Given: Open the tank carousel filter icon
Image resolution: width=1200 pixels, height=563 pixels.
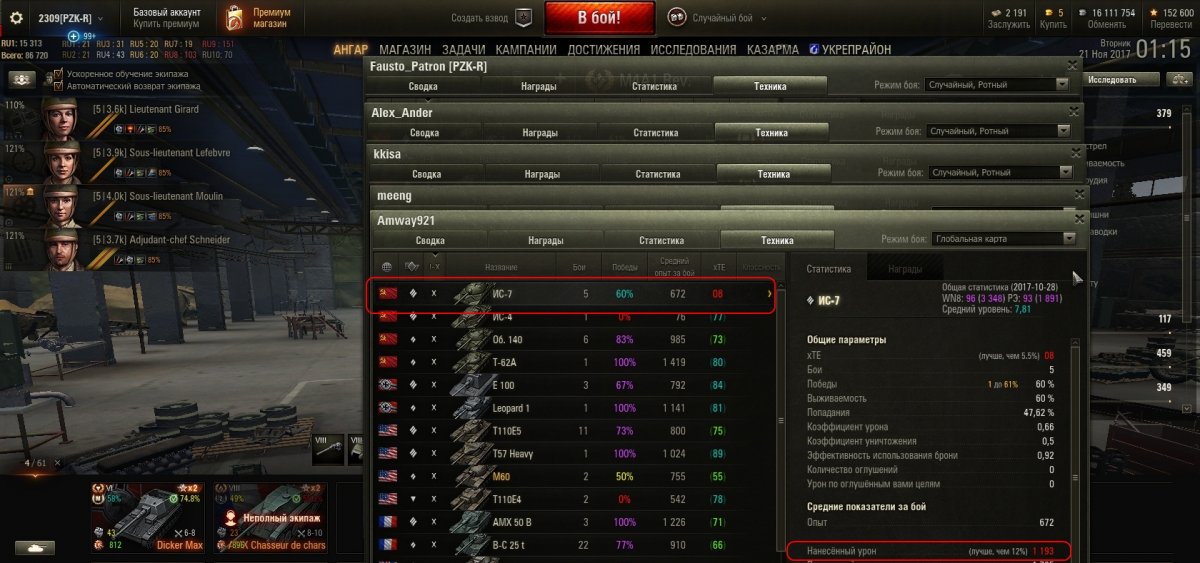Looking at the screenshot, I should click(35, 548).
